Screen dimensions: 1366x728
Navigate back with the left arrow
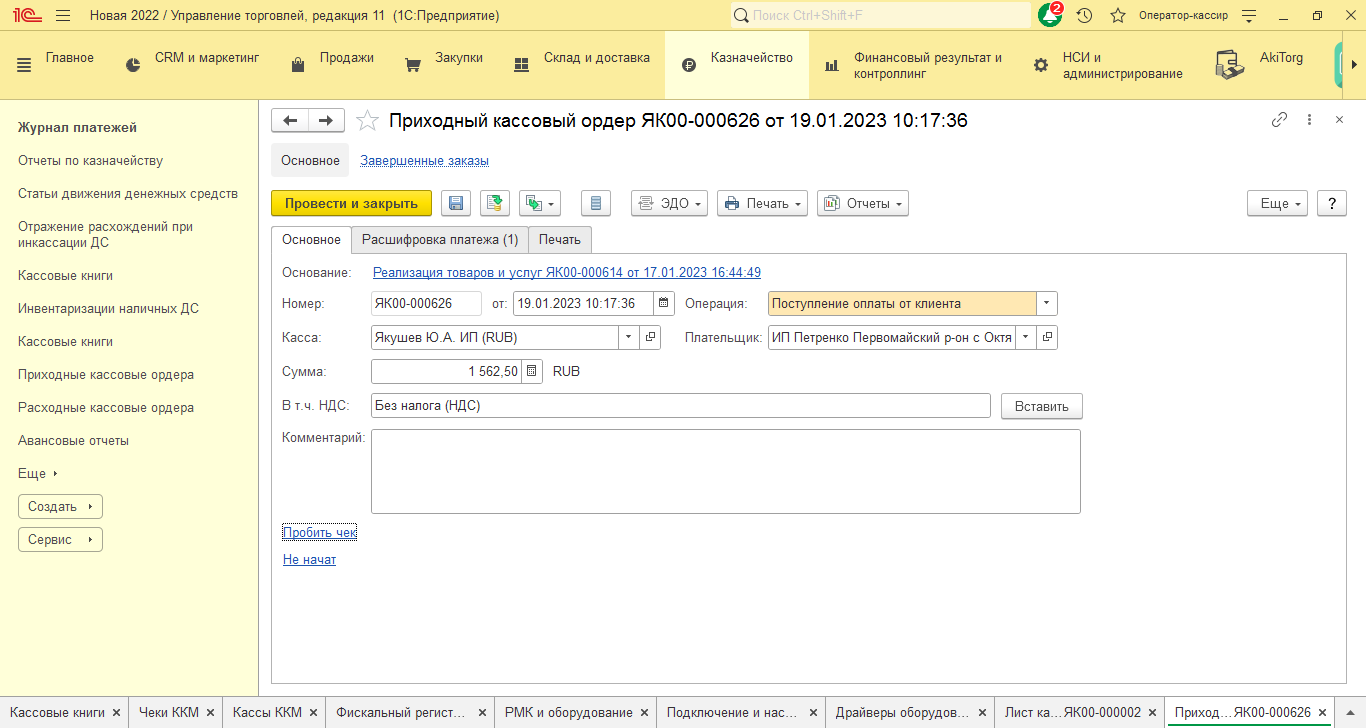point(290,120)
